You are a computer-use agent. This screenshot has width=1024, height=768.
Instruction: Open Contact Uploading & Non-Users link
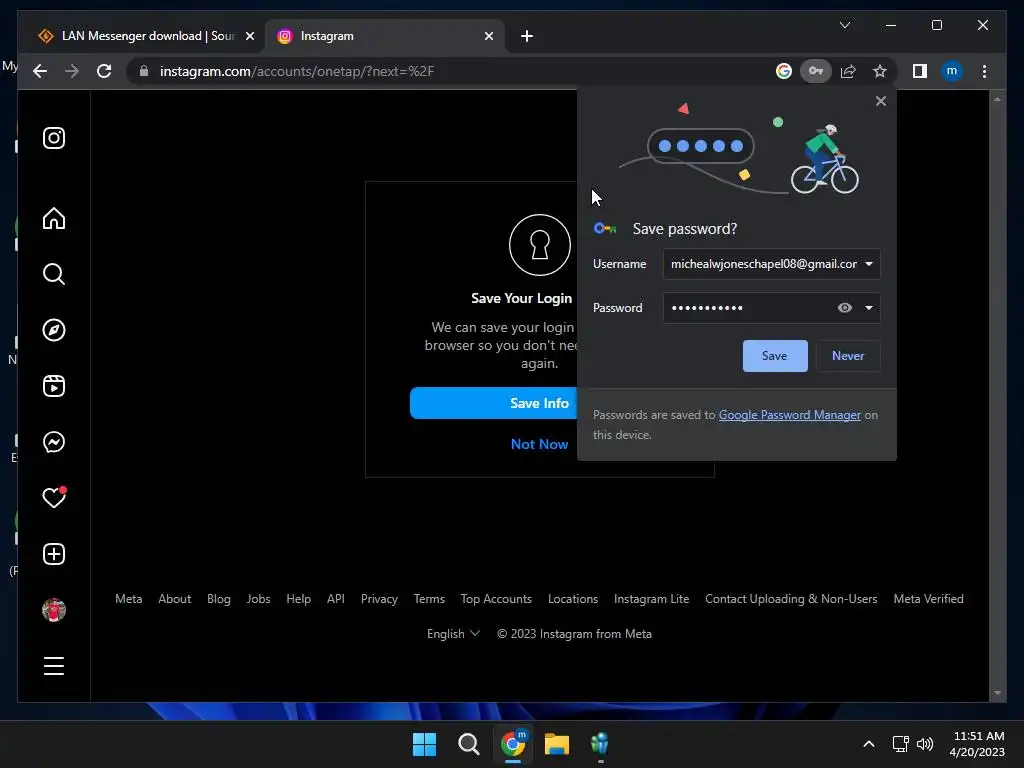[791, 599]
